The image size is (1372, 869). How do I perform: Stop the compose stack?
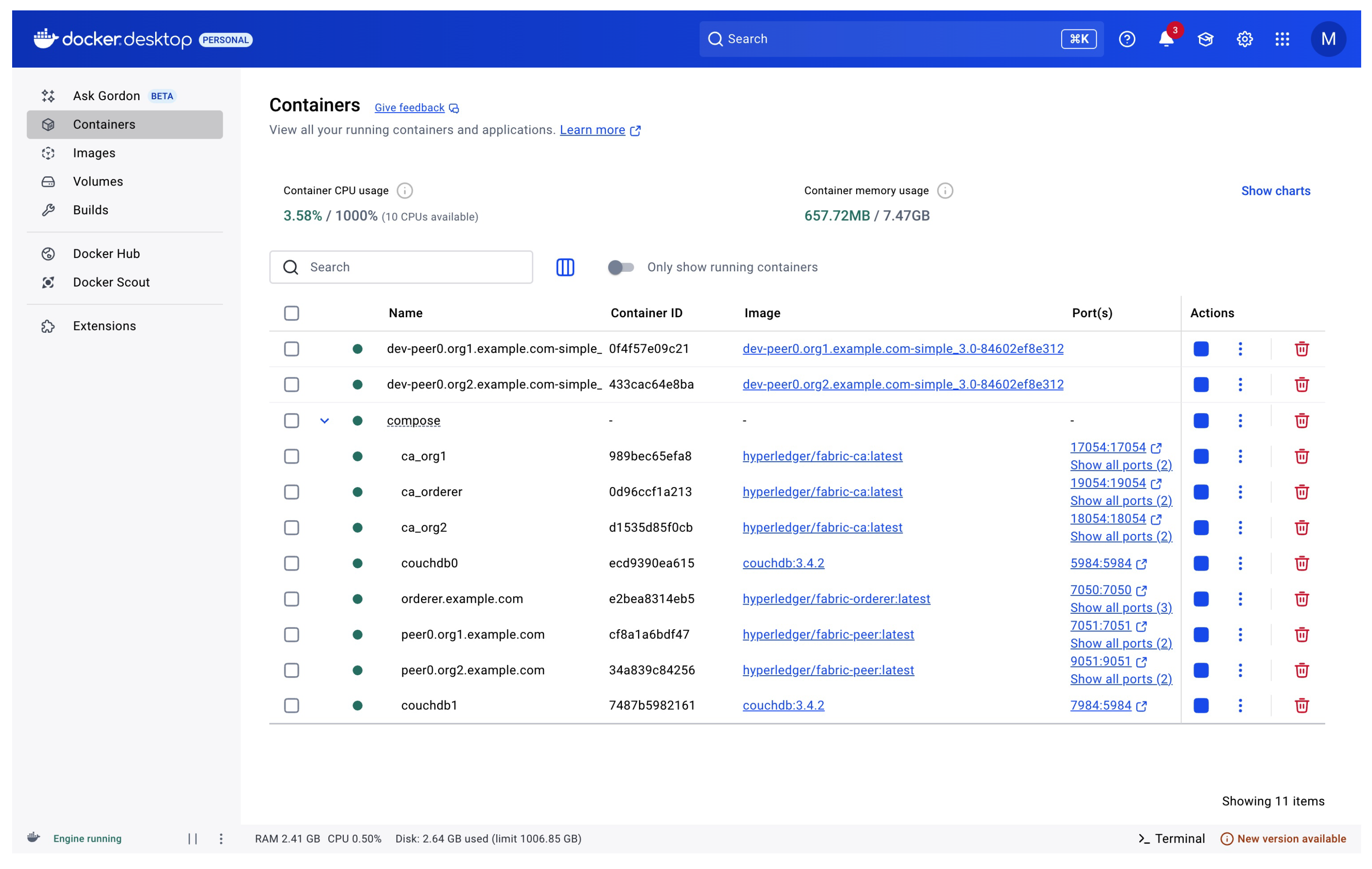click(1201, 420)
